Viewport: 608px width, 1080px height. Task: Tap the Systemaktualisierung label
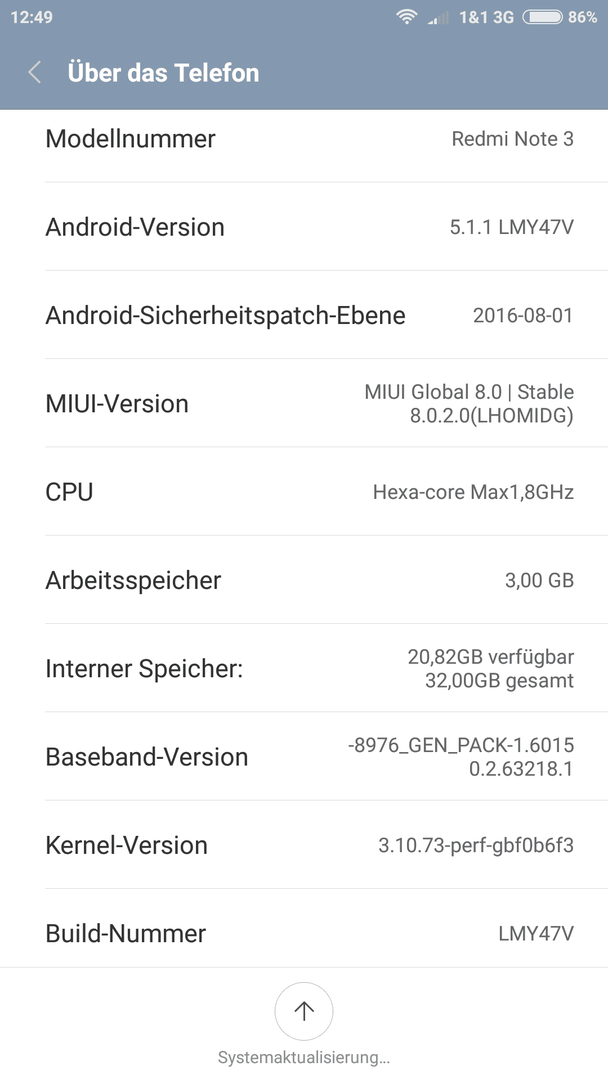(304, 1057)
